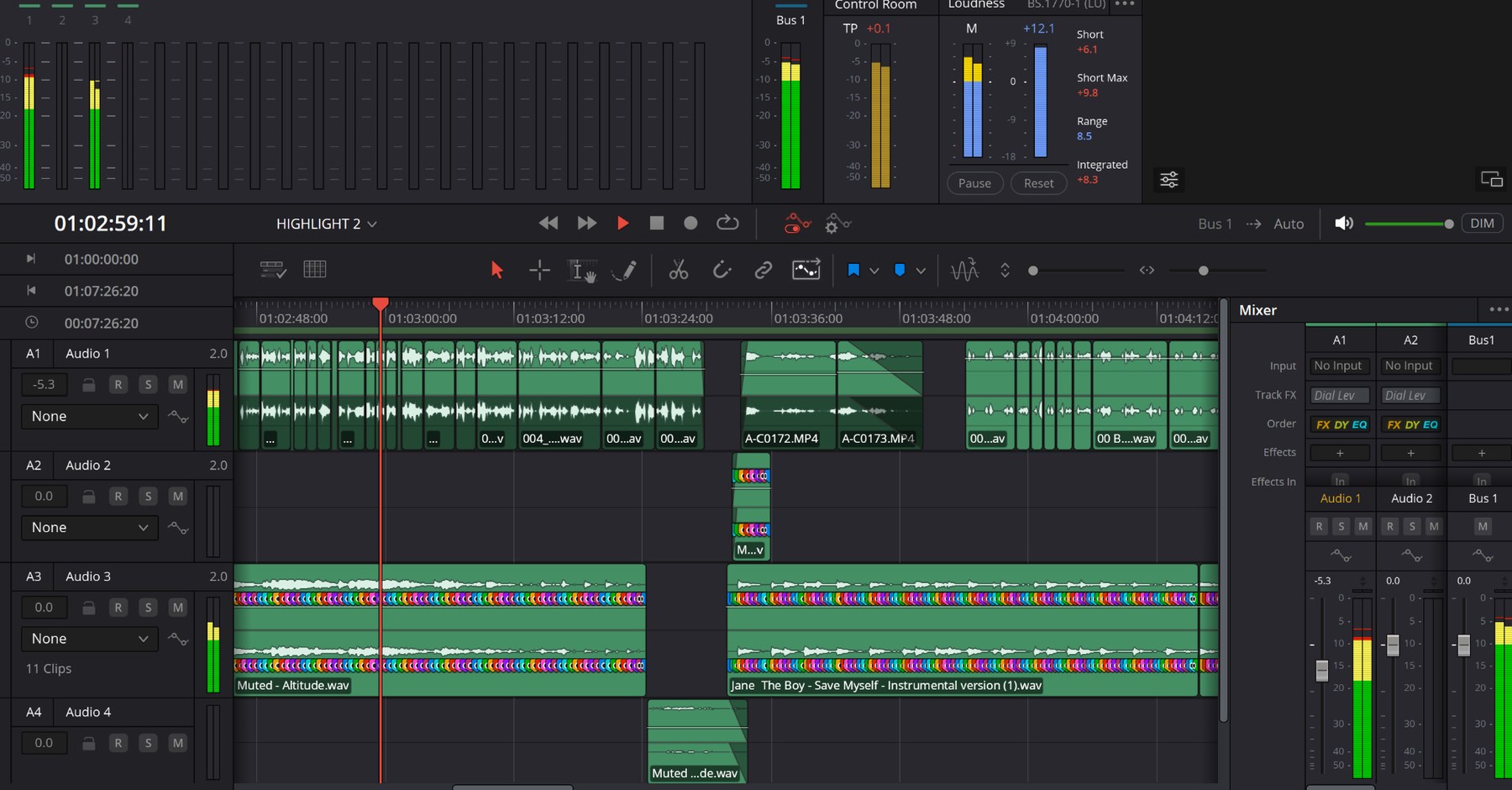Open the index grid view icon
Screen dimensions: 1512x790
point(315,270)
